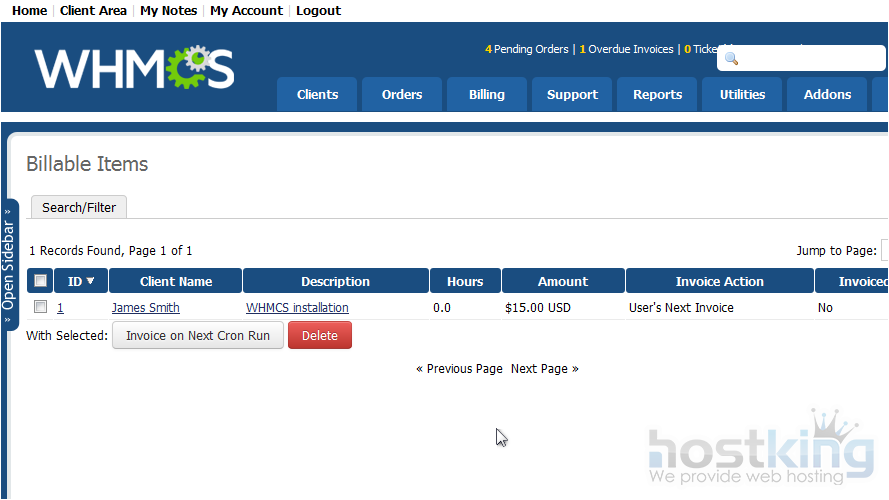Screen dimensions: 889x500
Task: Open the Support menu
Action: tap(572, 95)
